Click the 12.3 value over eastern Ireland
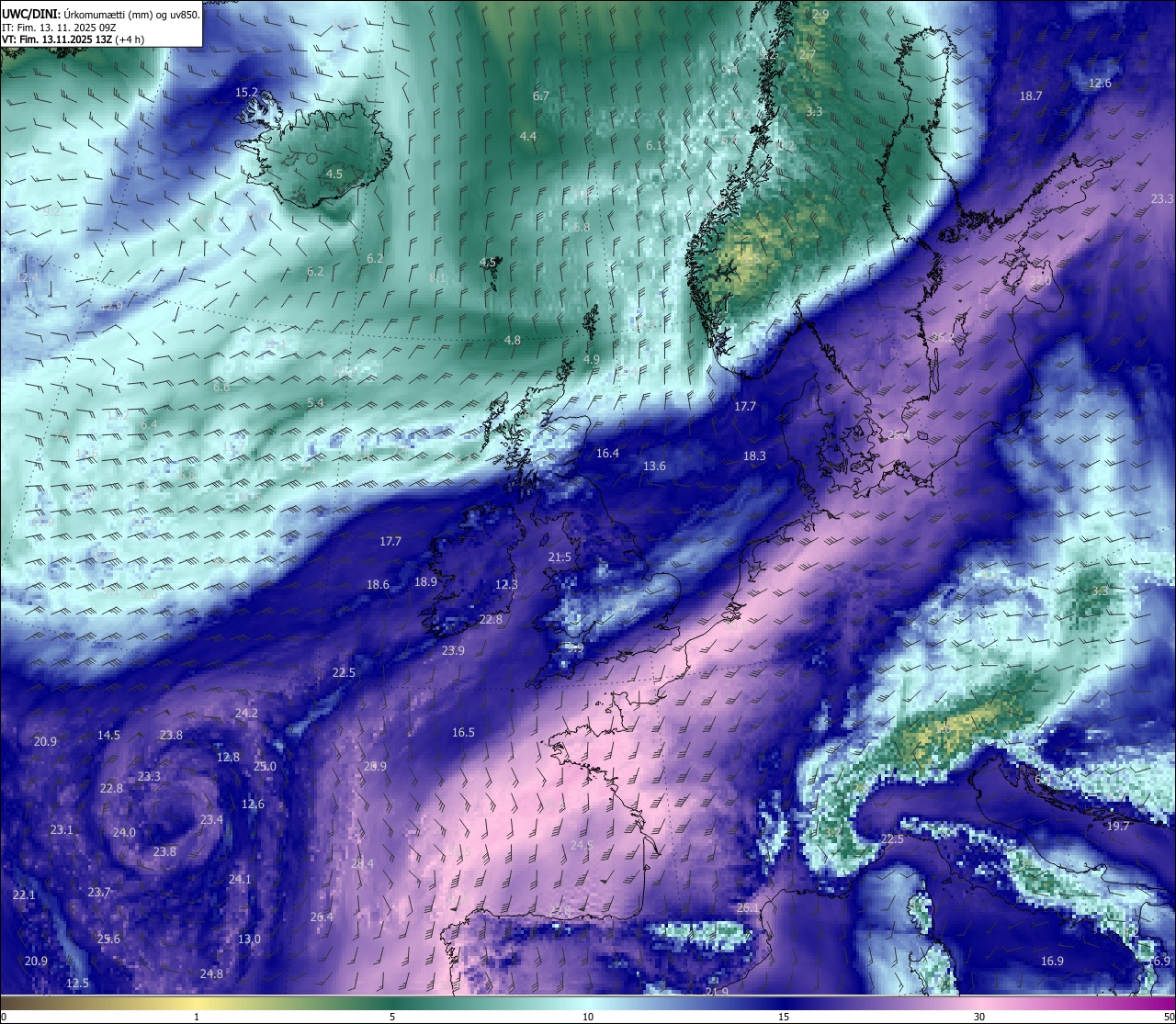The image size is (1176, 1024). pyautogui.click(x=506, y=585)
